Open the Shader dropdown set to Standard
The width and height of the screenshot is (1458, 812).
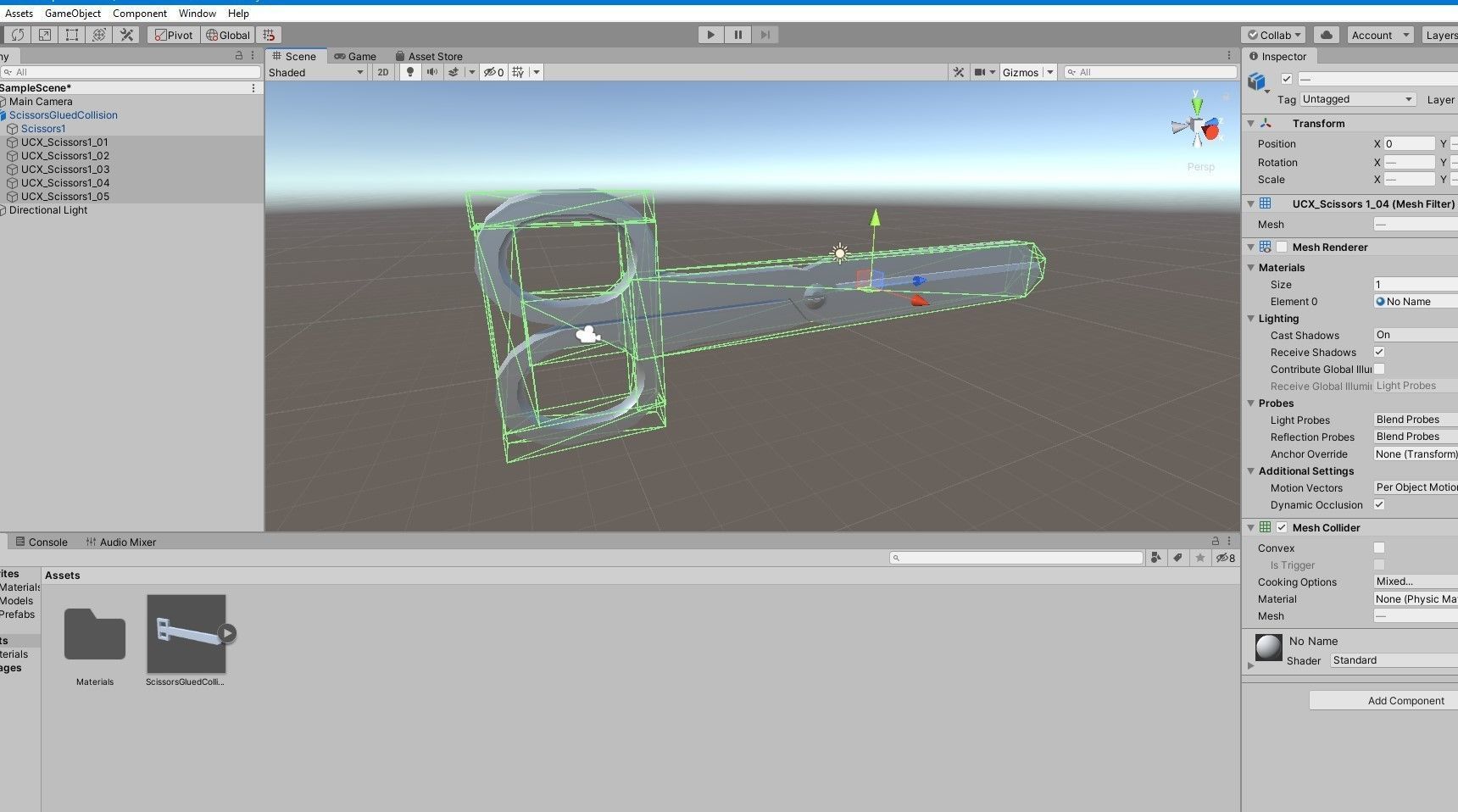pyautogui.click(x=1394, y=660)
